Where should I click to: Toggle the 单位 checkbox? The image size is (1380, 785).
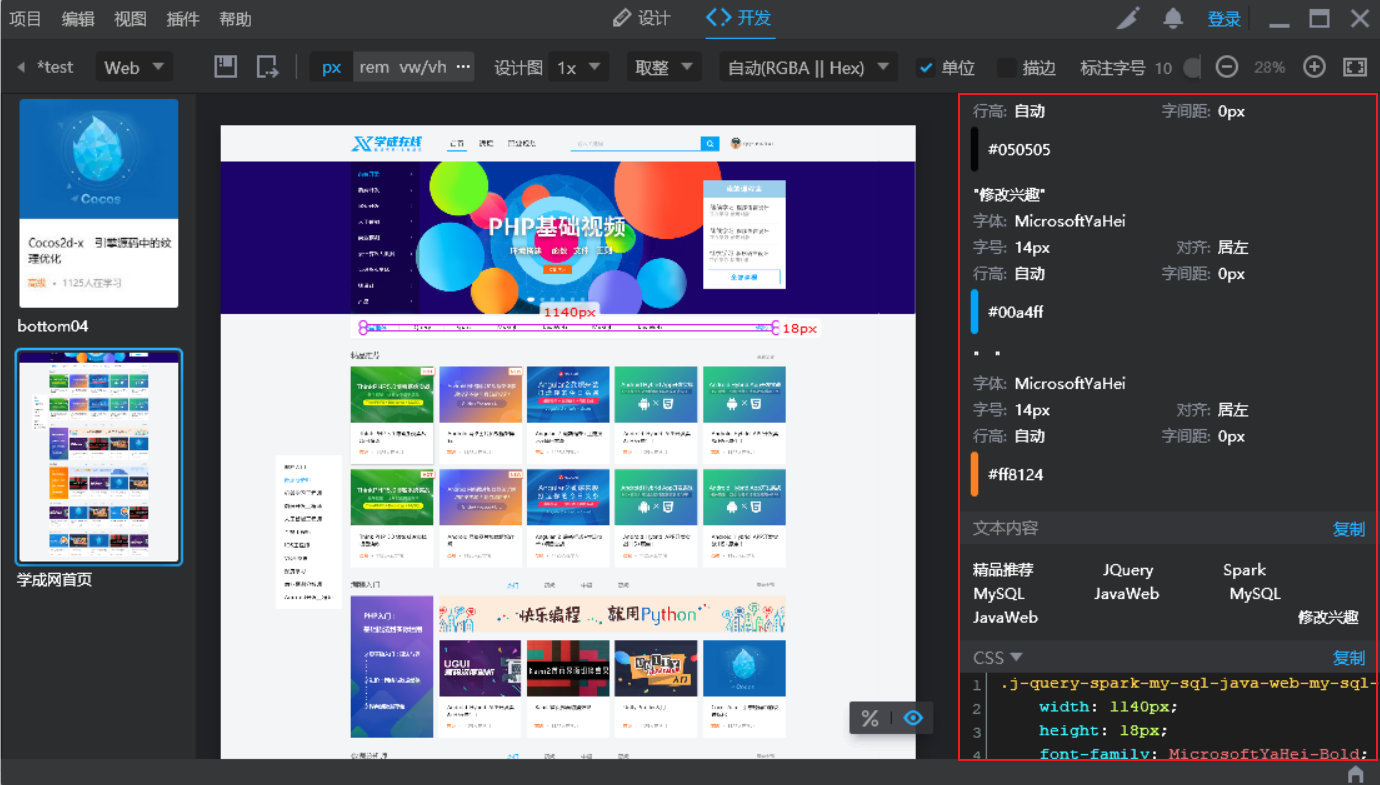click(x=926, y=67)
